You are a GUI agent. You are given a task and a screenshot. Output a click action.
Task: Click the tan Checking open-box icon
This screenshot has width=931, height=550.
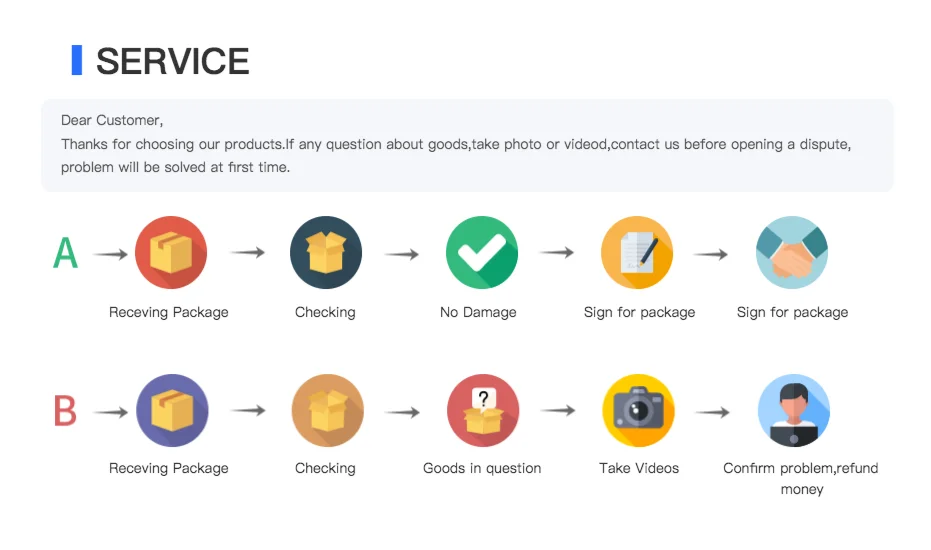click(327, 410)
